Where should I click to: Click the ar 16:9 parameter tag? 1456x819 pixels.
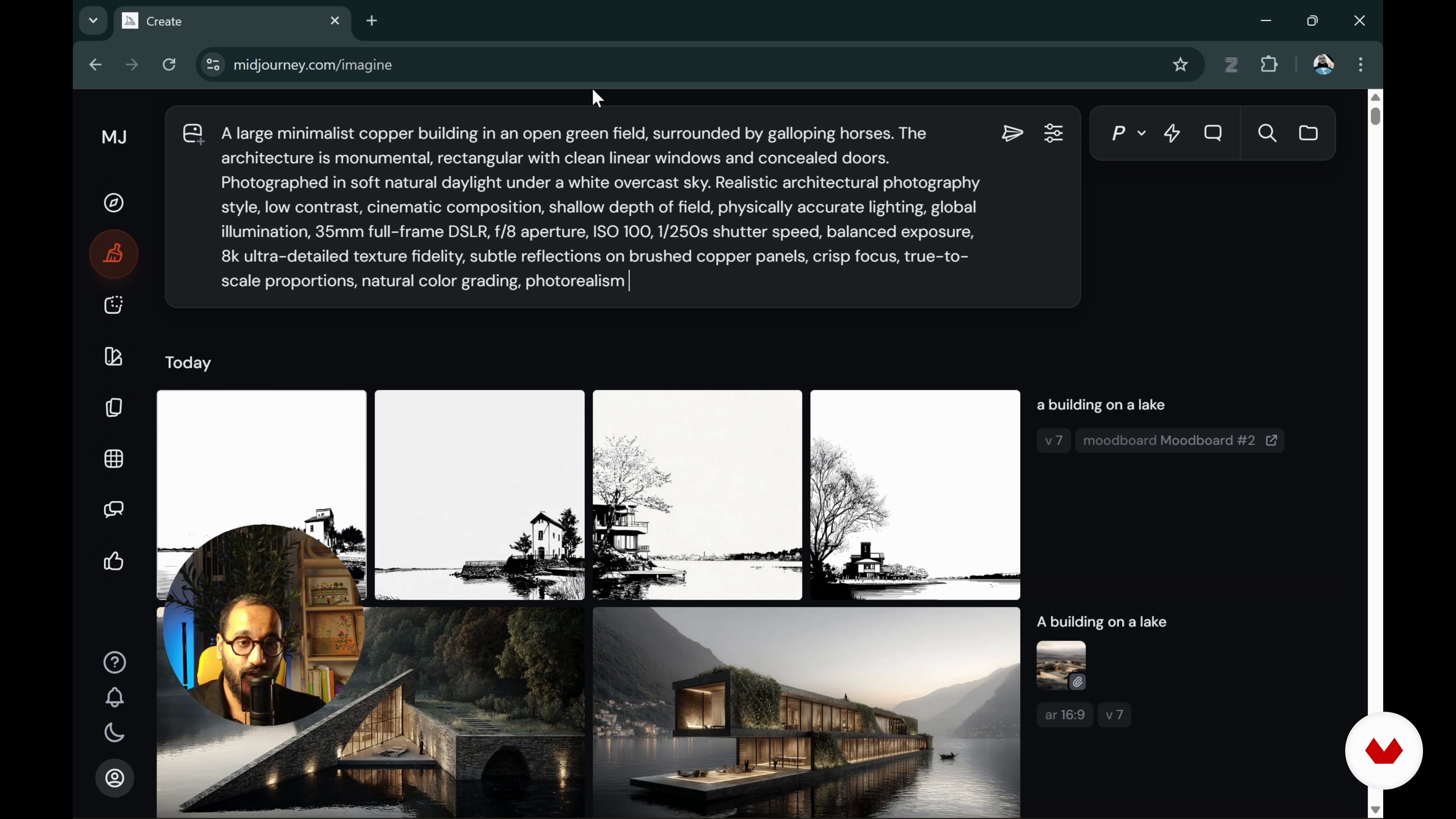tap(1065, 715)
